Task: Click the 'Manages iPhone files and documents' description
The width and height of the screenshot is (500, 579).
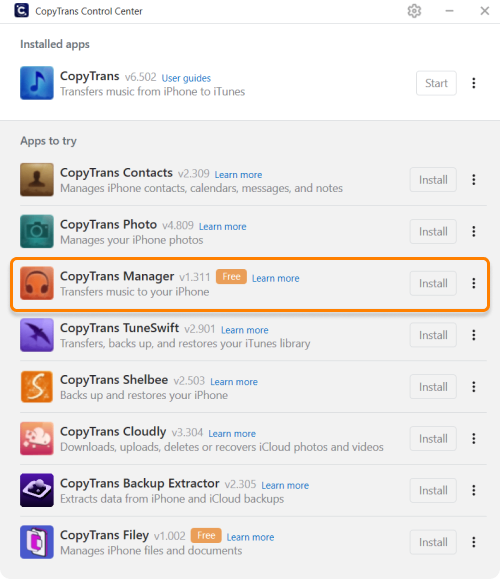Action: coord(151,551)
